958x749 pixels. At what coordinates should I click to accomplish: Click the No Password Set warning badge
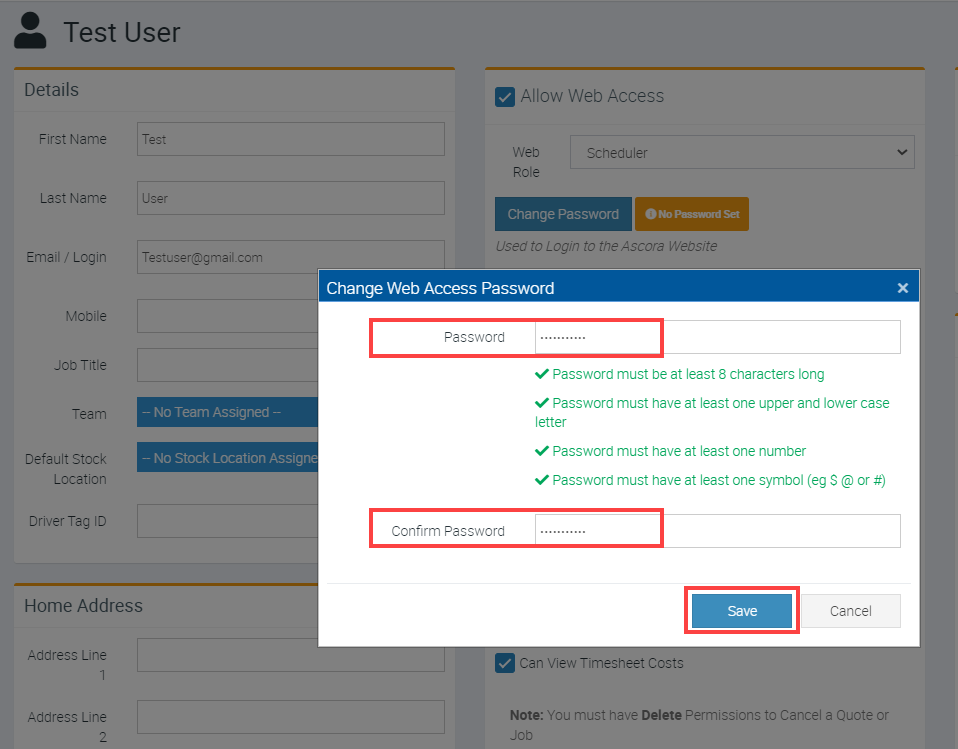pos(691,214)
